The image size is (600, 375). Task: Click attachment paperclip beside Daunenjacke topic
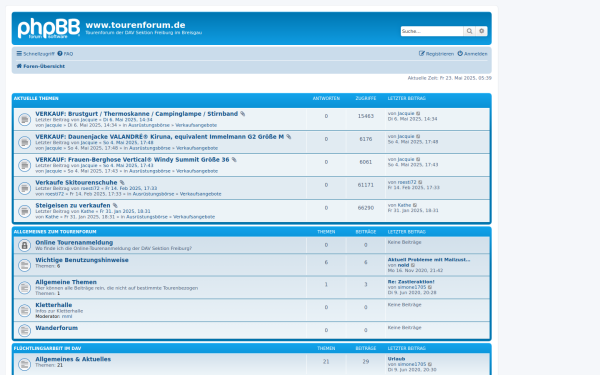(289, 137)
